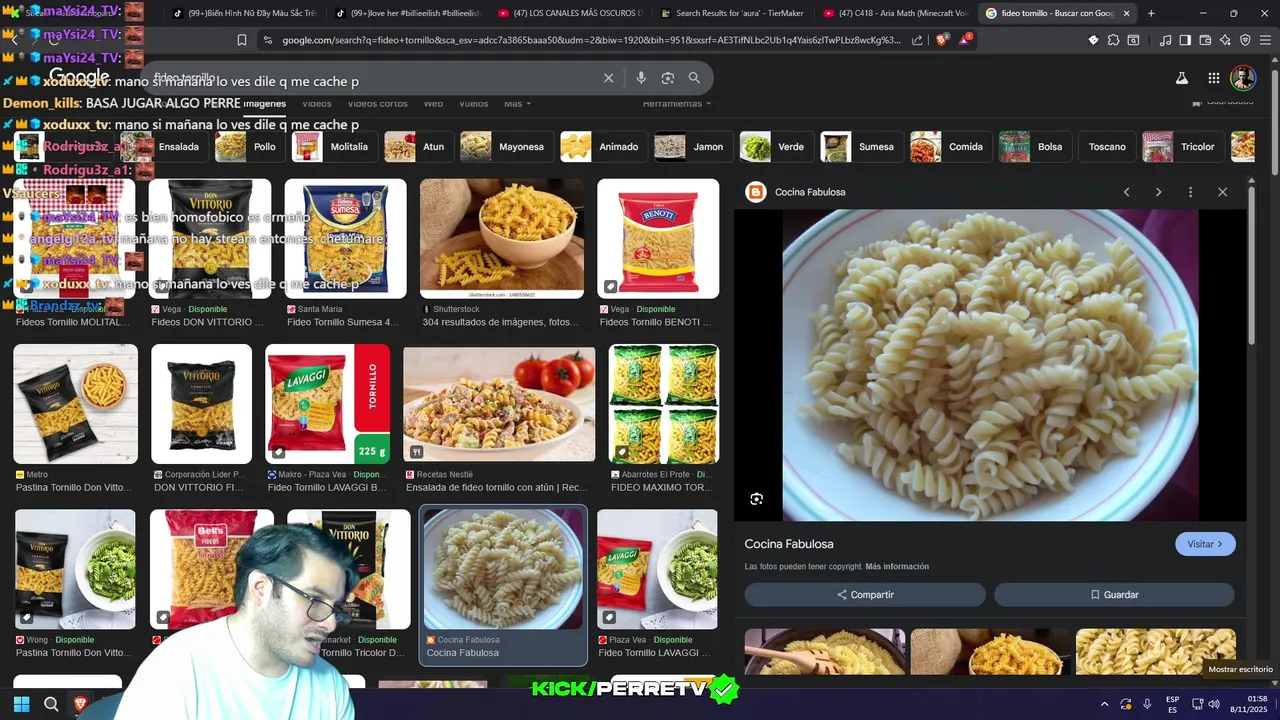Open the Google apps grid
Viewport: 1280px width, 720px height.
[1213, 78]
